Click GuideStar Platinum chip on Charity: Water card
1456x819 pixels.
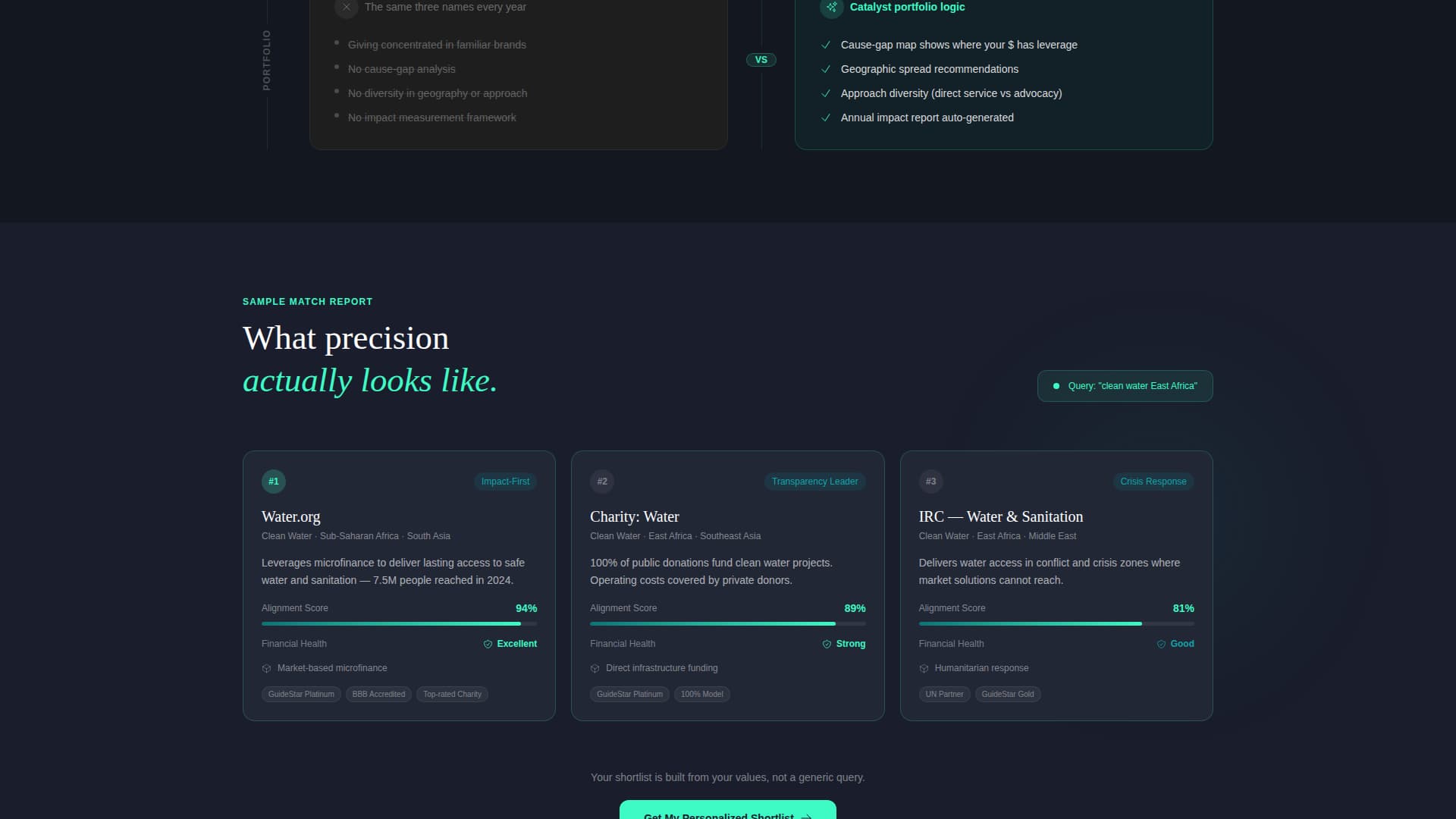click(x=629, y=695)
